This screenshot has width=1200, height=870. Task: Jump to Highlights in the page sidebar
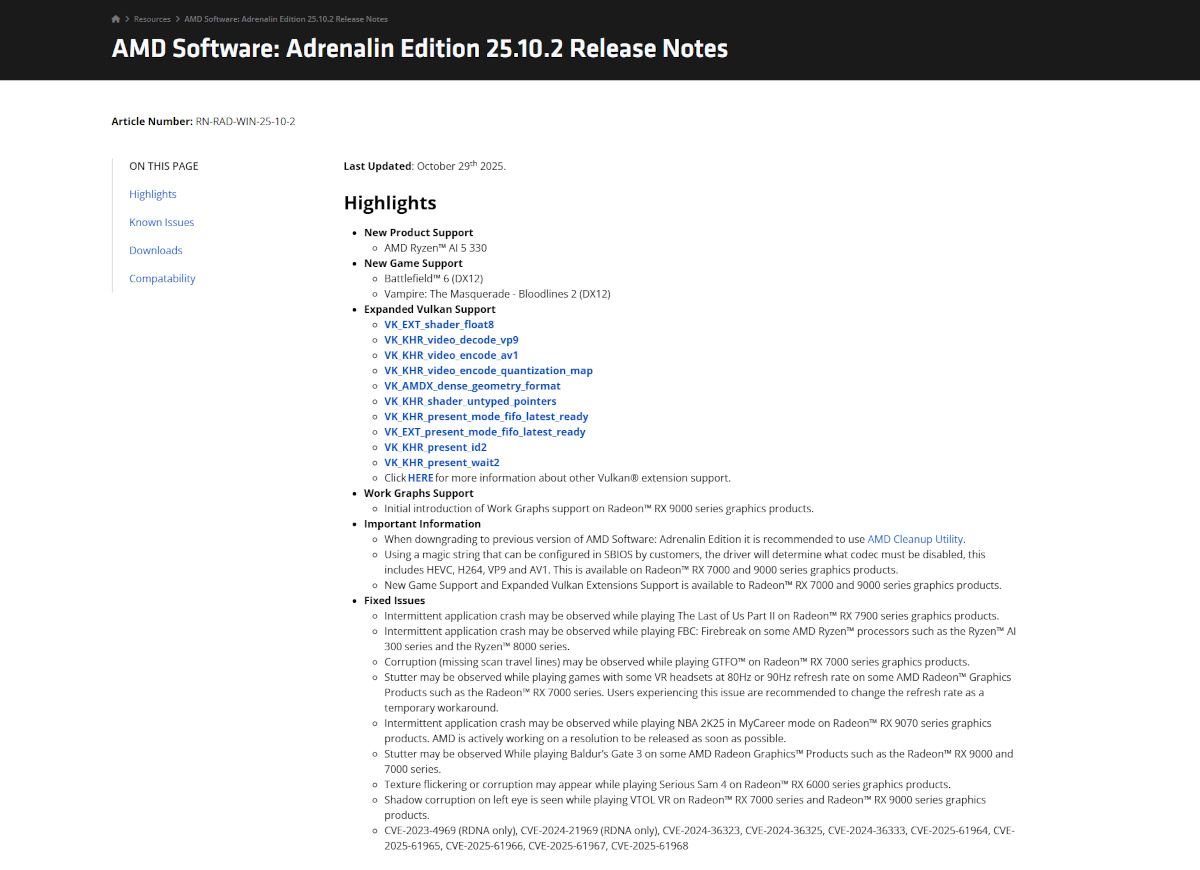pyautogui.click(x=152, y=194)
